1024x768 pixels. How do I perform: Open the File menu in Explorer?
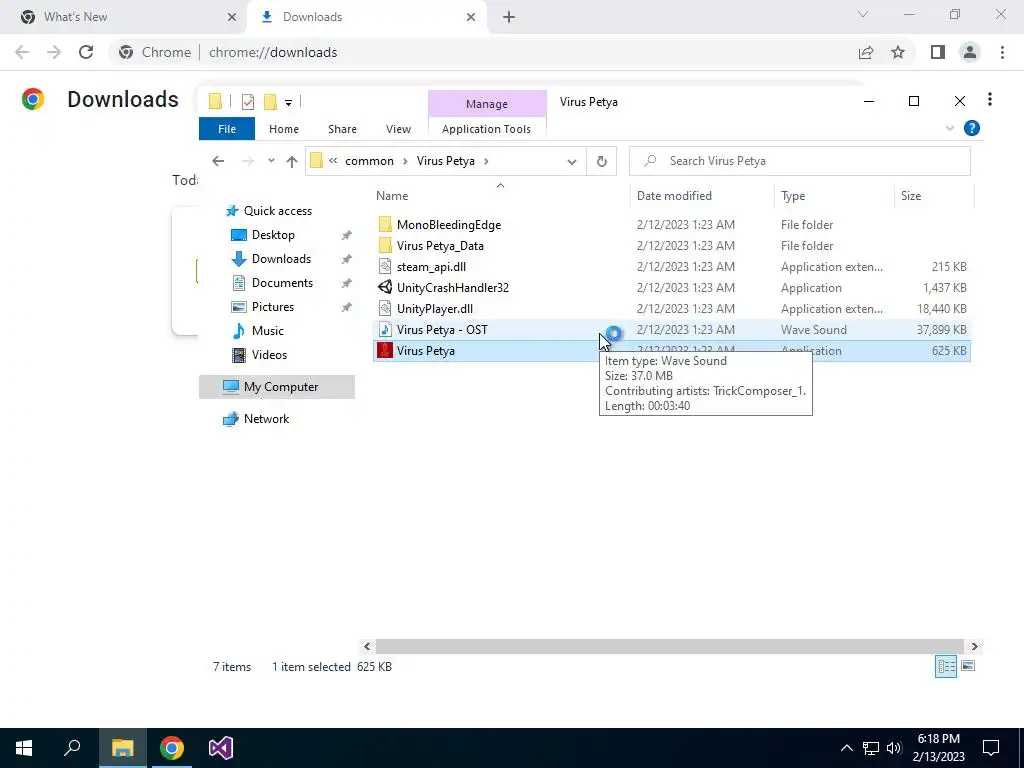tap(227, 129)
